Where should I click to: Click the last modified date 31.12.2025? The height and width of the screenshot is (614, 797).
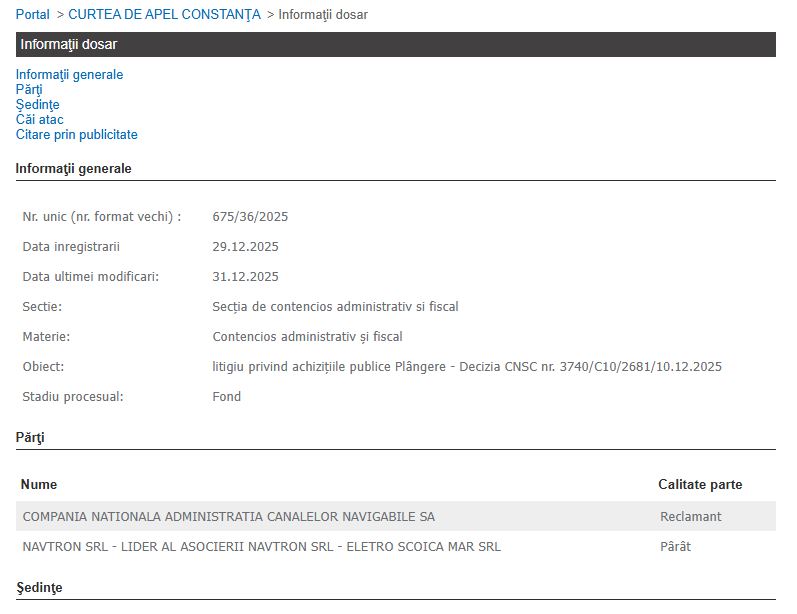pyautogui.click(x=245, y=277)
